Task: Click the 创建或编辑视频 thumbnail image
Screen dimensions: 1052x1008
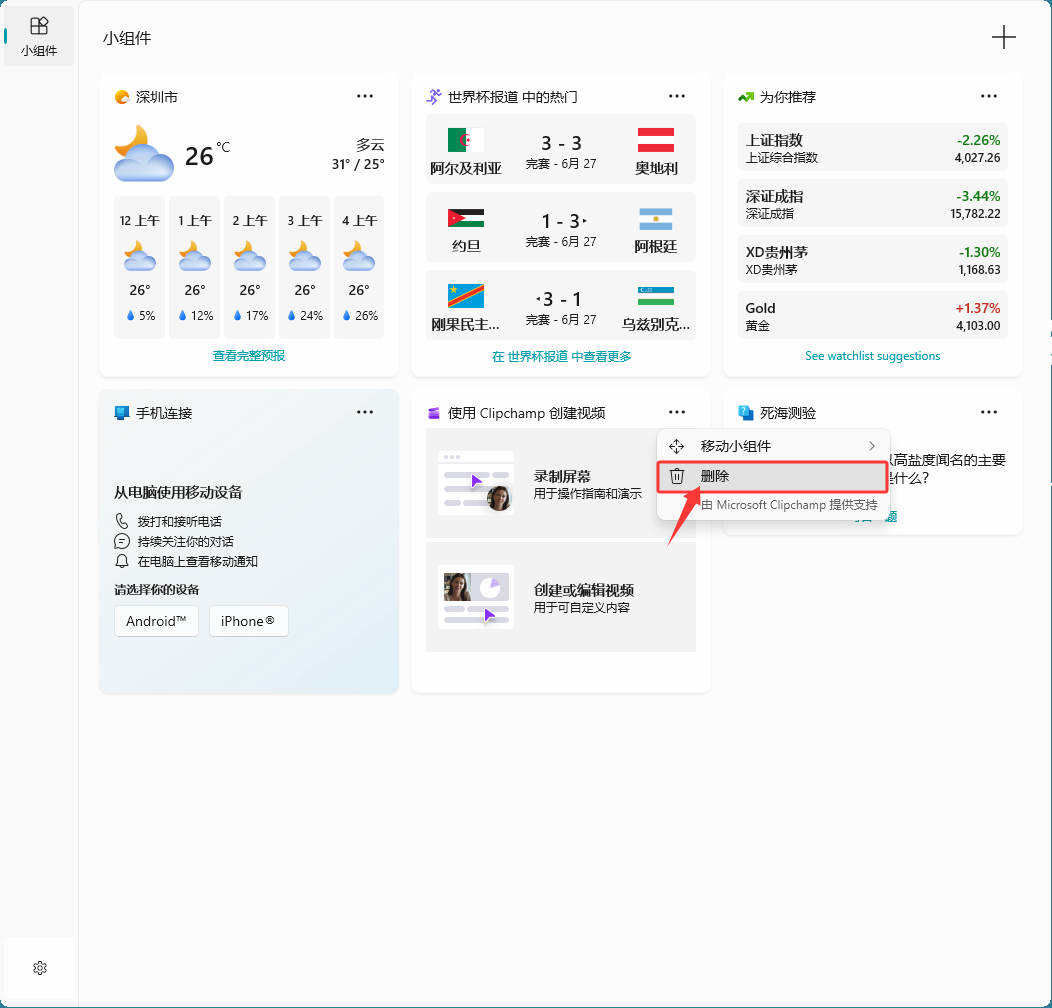Action: click(476, 597)
